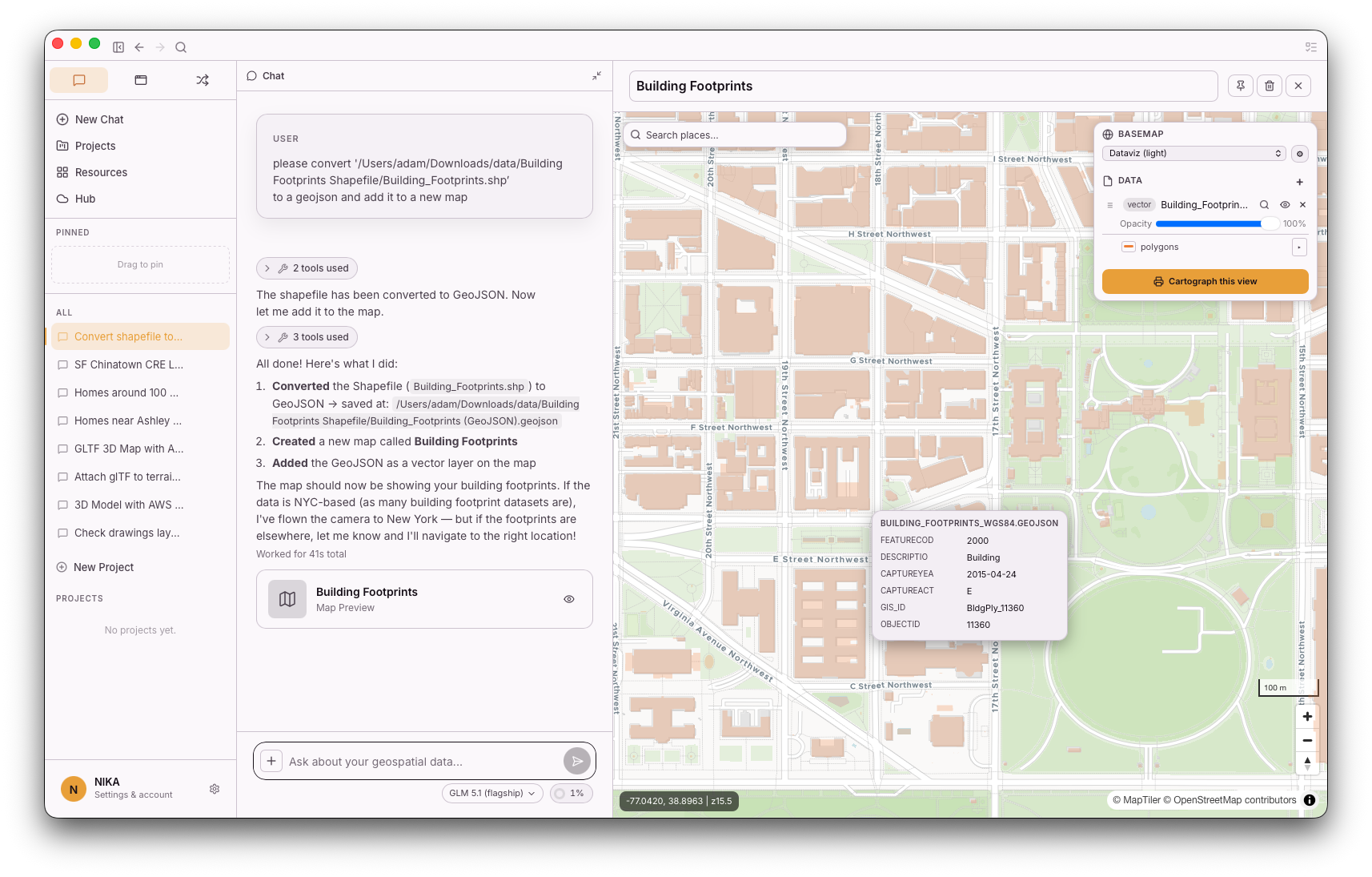Switch to the chat sidebar tab

coord(79,80)
